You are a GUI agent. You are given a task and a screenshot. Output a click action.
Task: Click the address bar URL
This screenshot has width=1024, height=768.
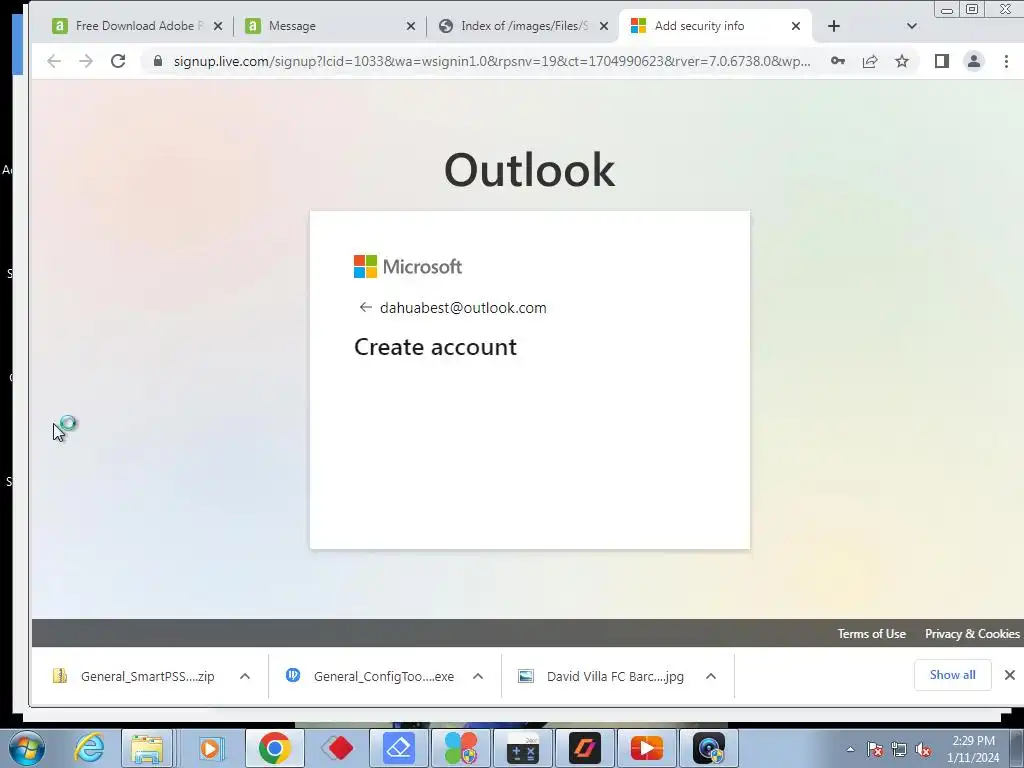(x=492, y=61)
